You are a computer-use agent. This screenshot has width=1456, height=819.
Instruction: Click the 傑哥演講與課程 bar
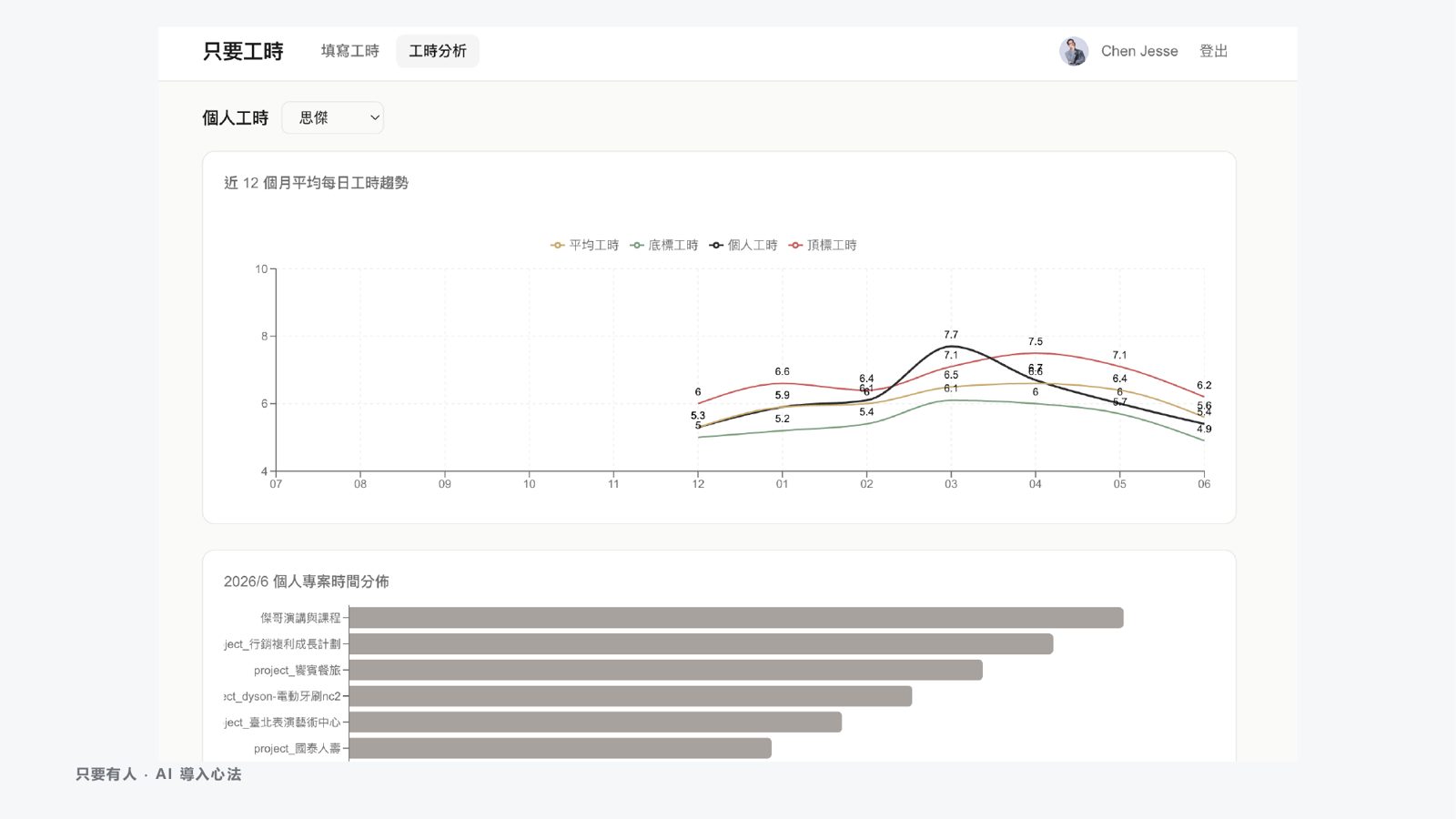tap(736, 618)
